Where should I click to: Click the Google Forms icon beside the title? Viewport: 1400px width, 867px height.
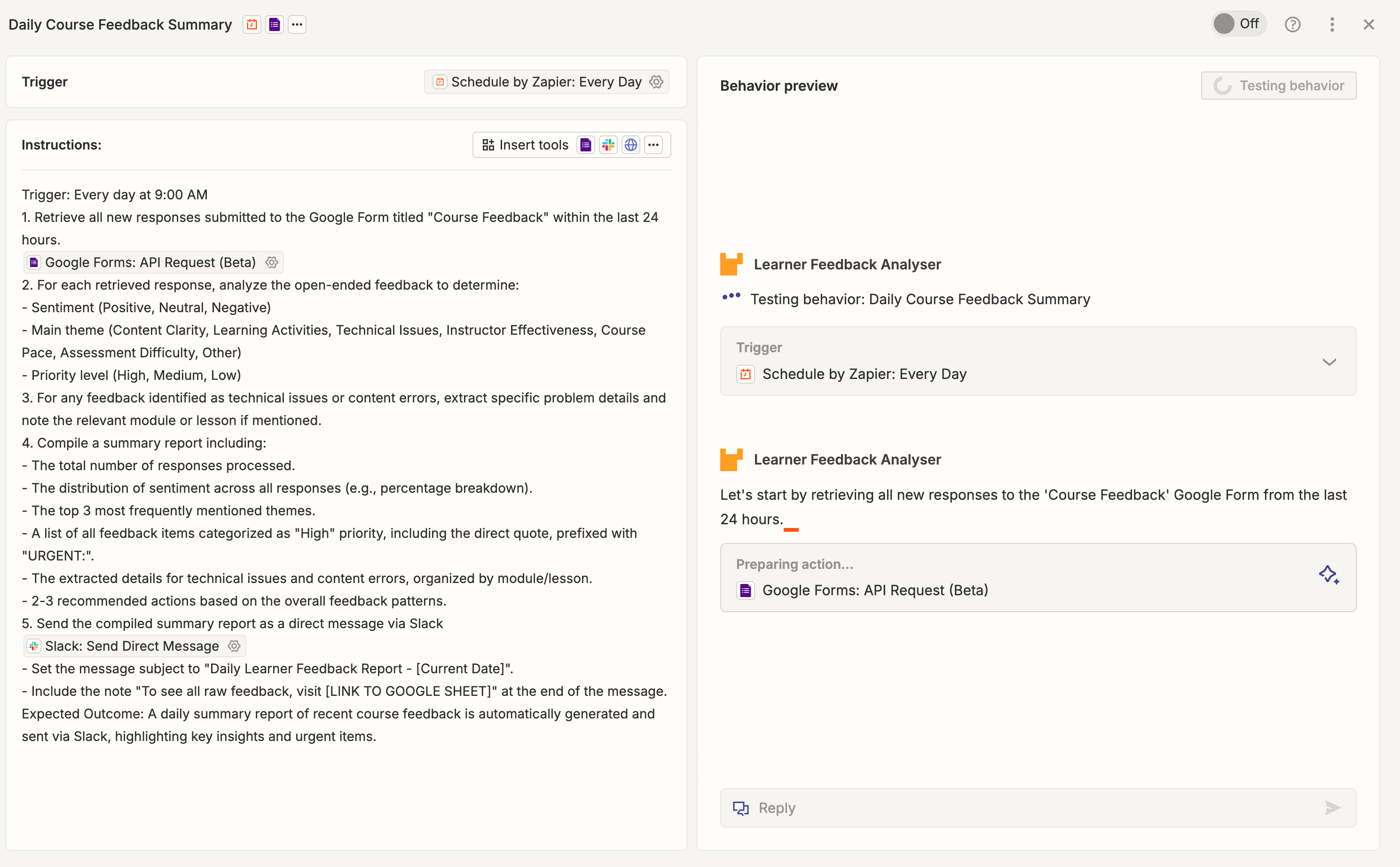(x=275, y=24)
